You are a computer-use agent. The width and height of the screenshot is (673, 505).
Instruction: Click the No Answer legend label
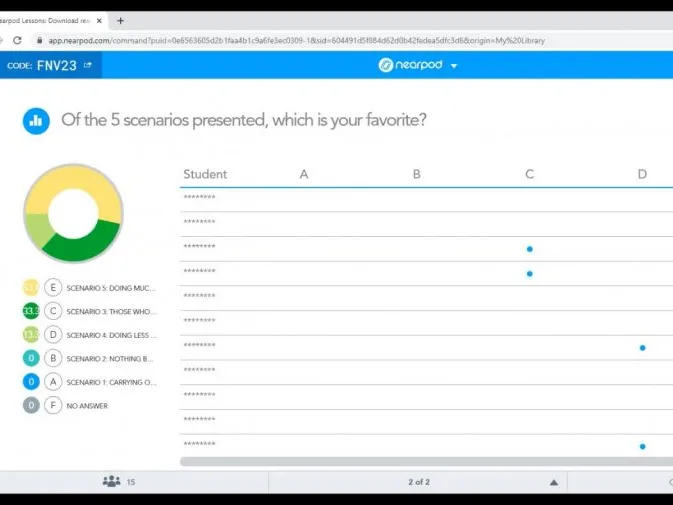click(x=87, y=406)
